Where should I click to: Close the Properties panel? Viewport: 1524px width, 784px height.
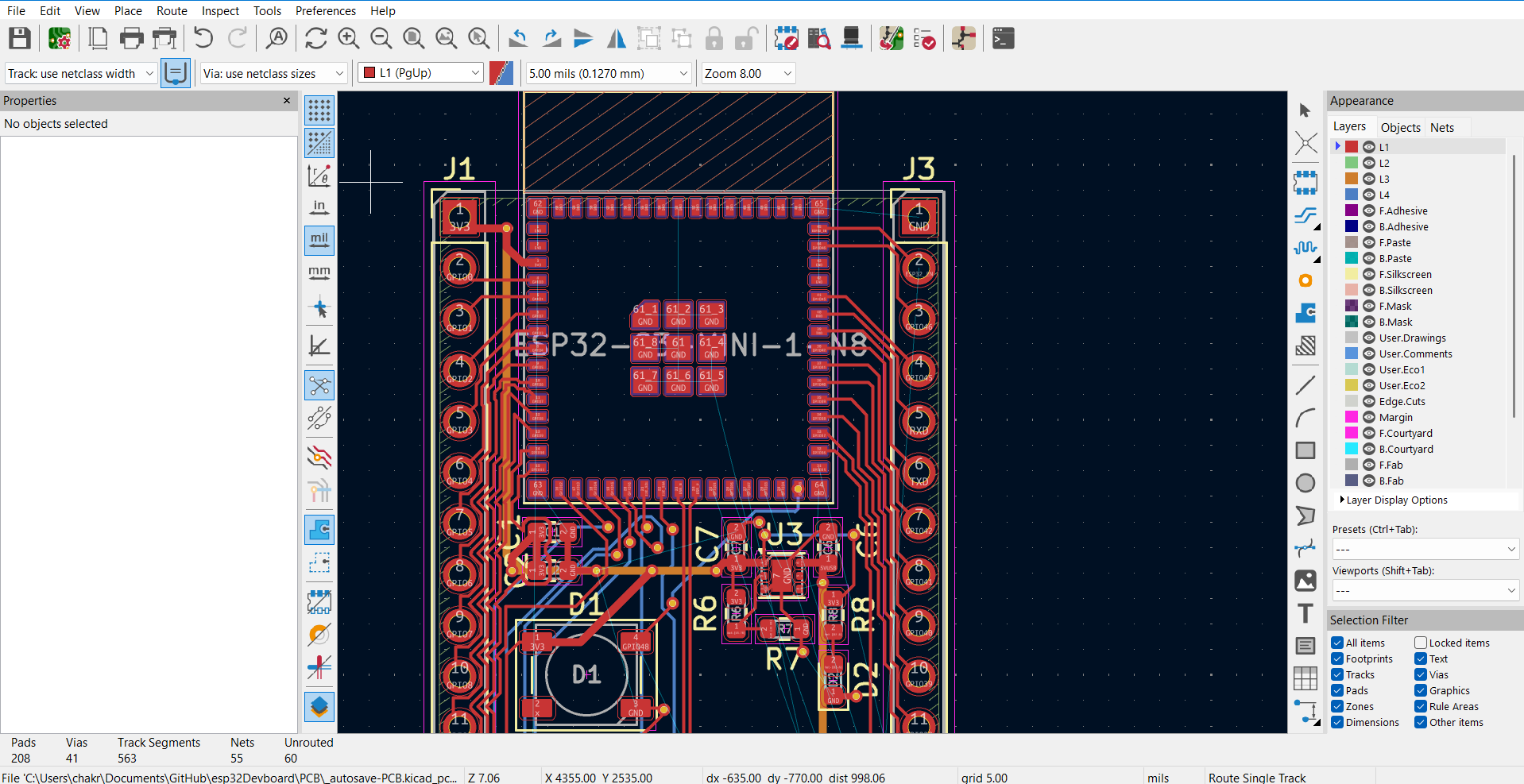pos(287,101)
